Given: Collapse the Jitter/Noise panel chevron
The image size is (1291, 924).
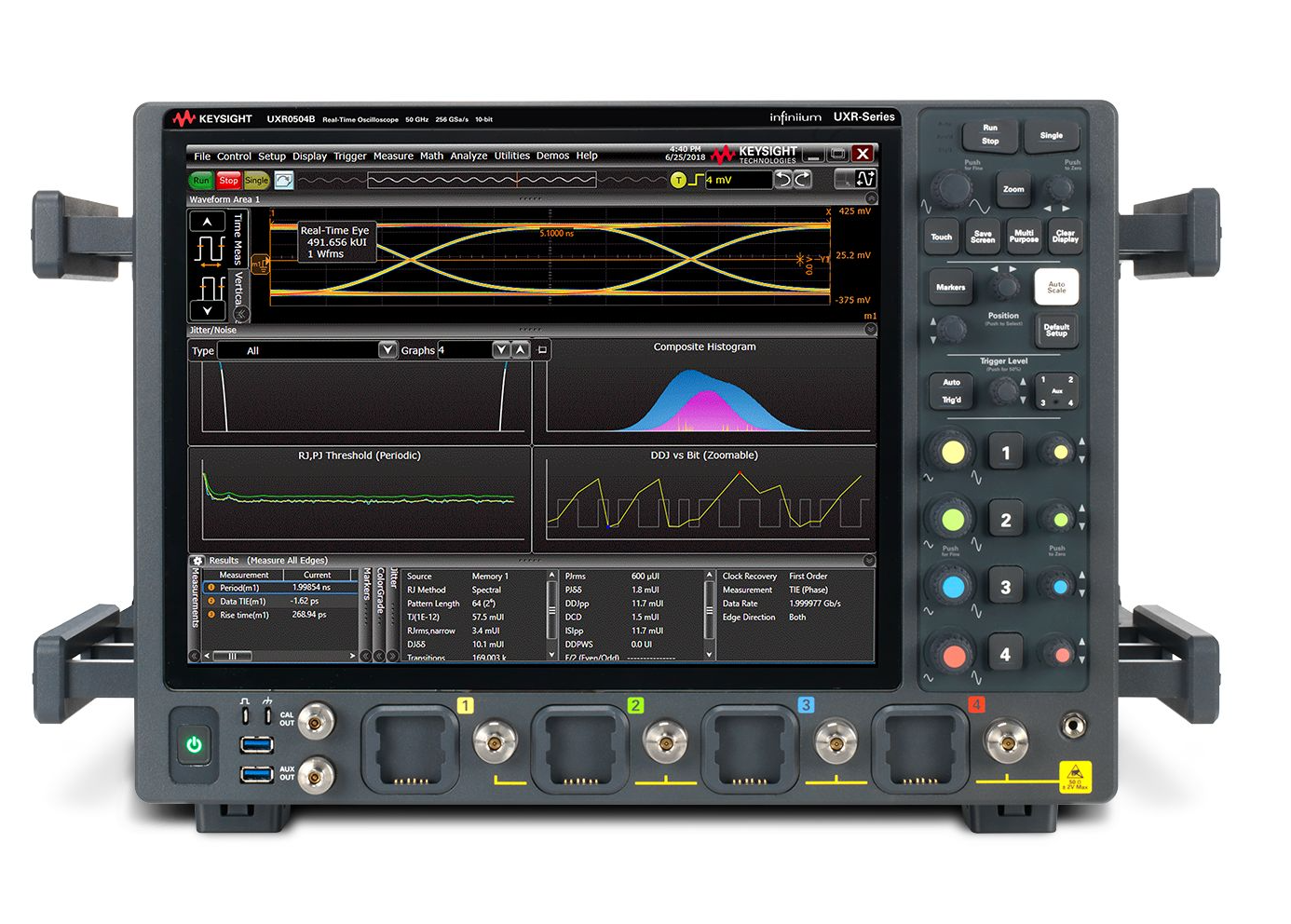Looking at the screenshot, I should pyautogui.click(x=870, y=330).
